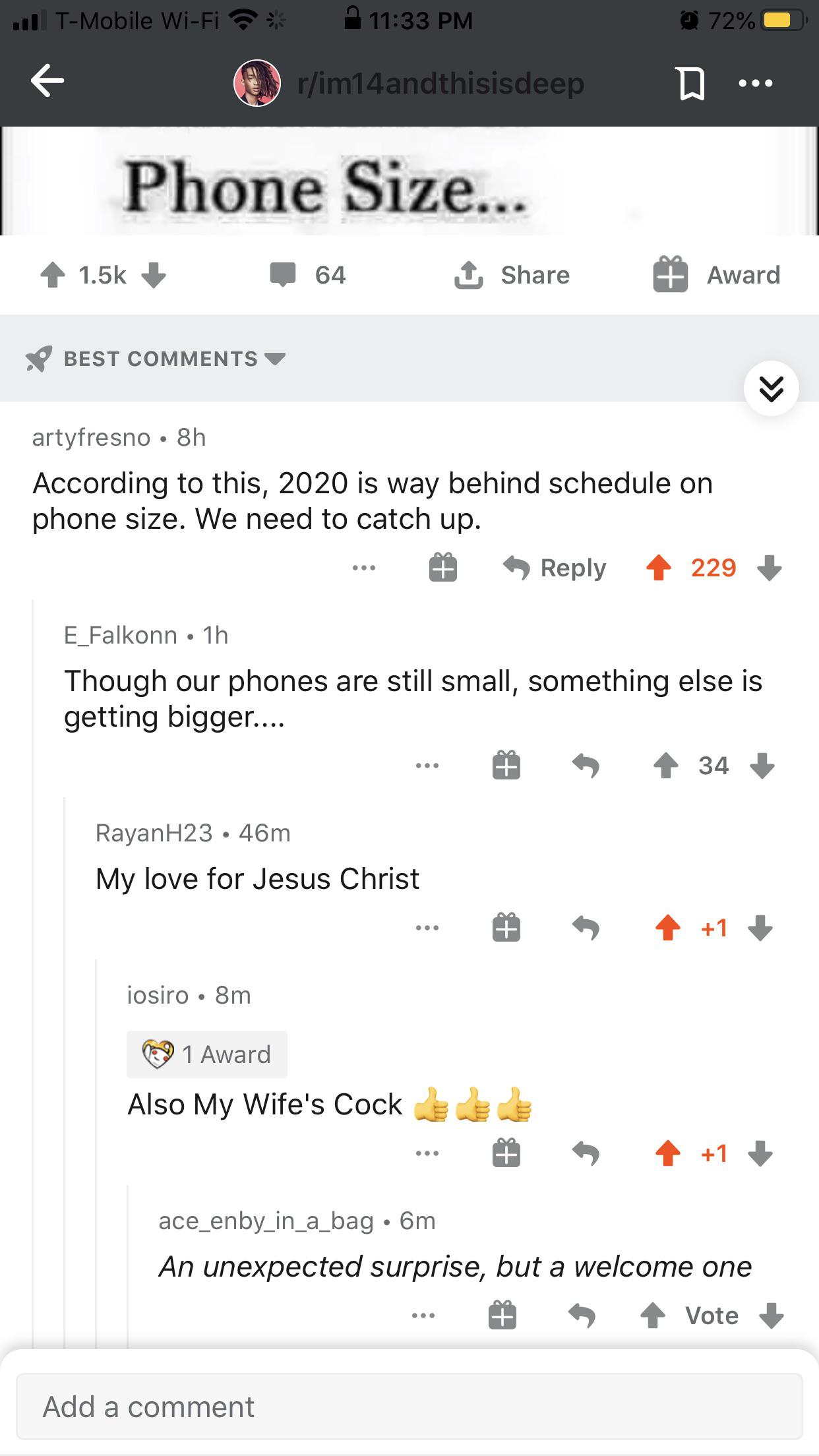
Task: Share the post
Action: [x=512, y=275]
